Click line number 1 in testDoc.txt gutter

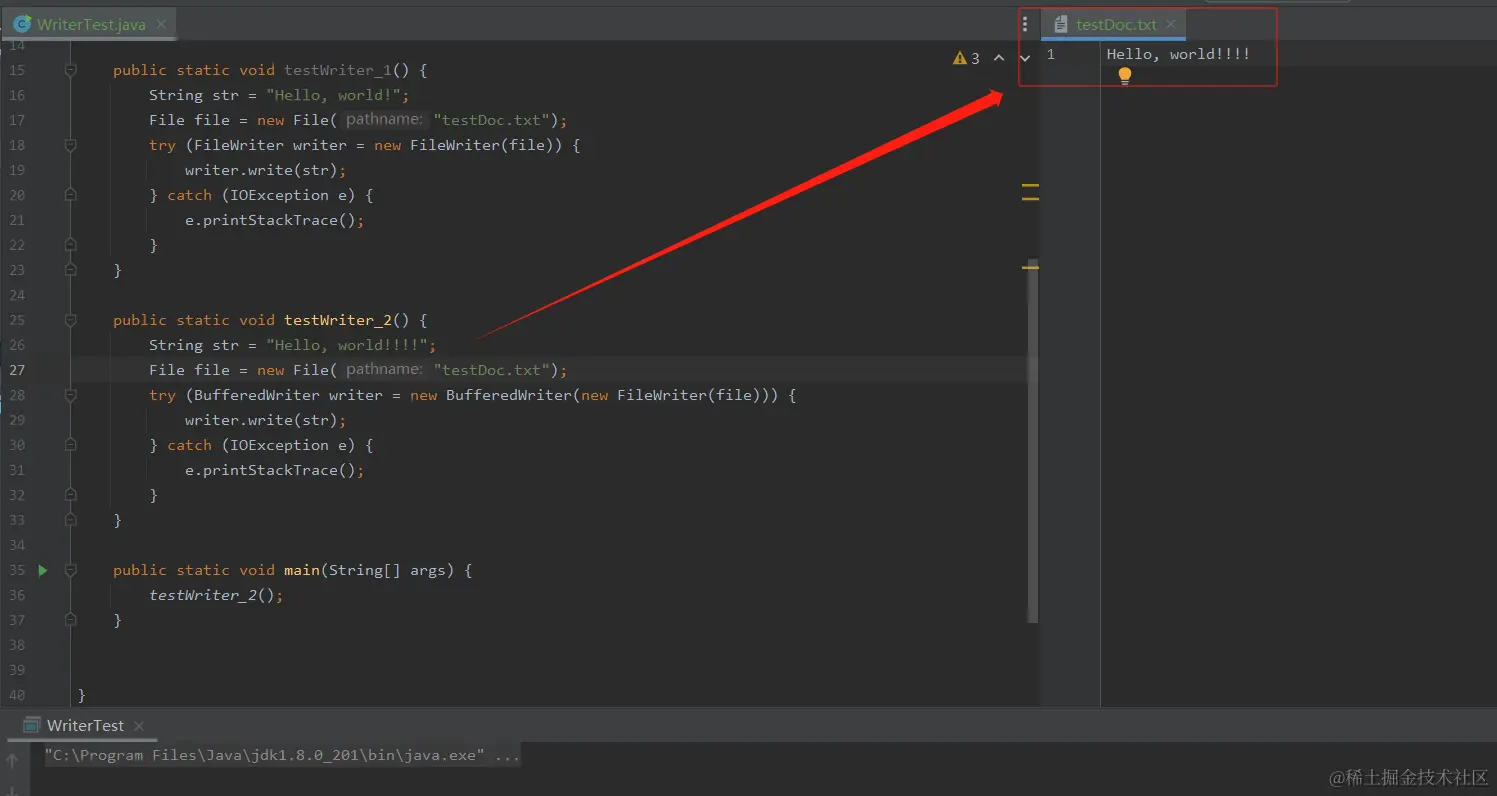point(1050,54)
